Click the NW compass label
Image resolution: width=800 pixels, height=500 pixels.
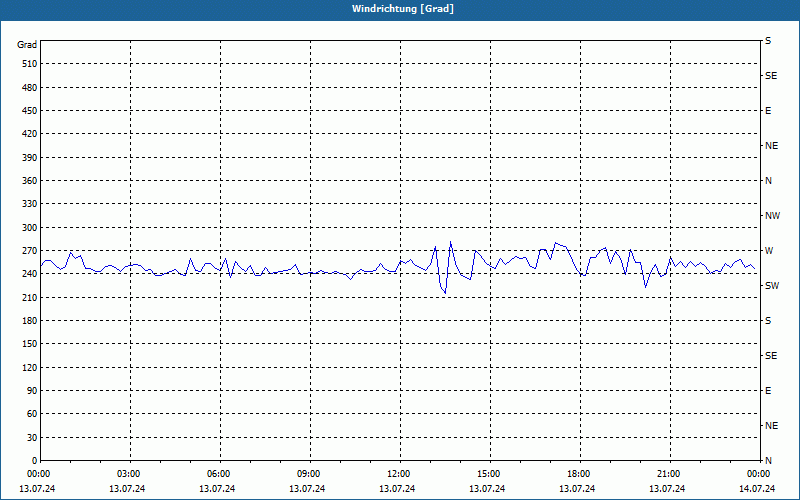coord(772,216)
